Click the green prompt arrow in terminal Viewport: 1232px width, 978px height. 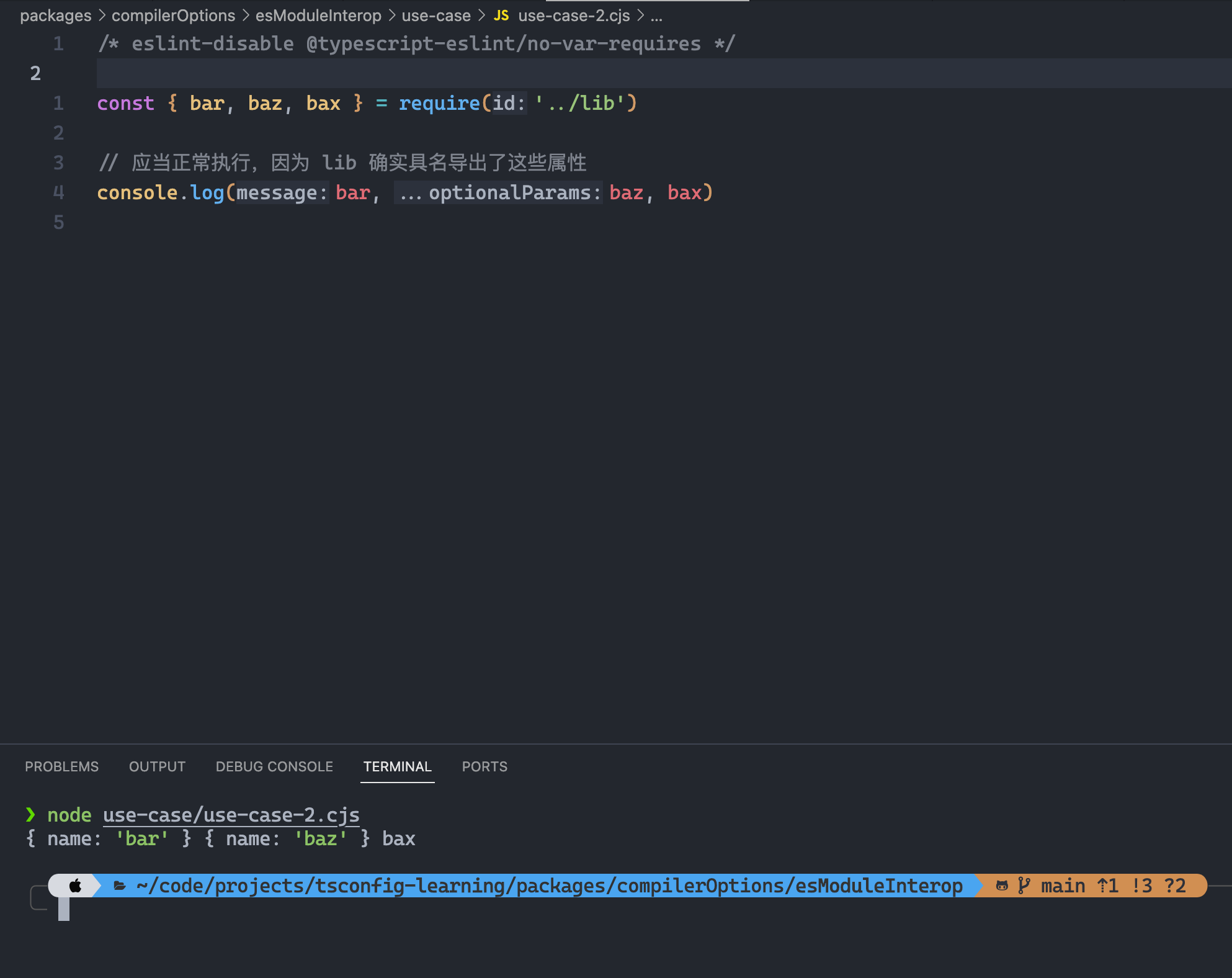[x=30, y=815]
